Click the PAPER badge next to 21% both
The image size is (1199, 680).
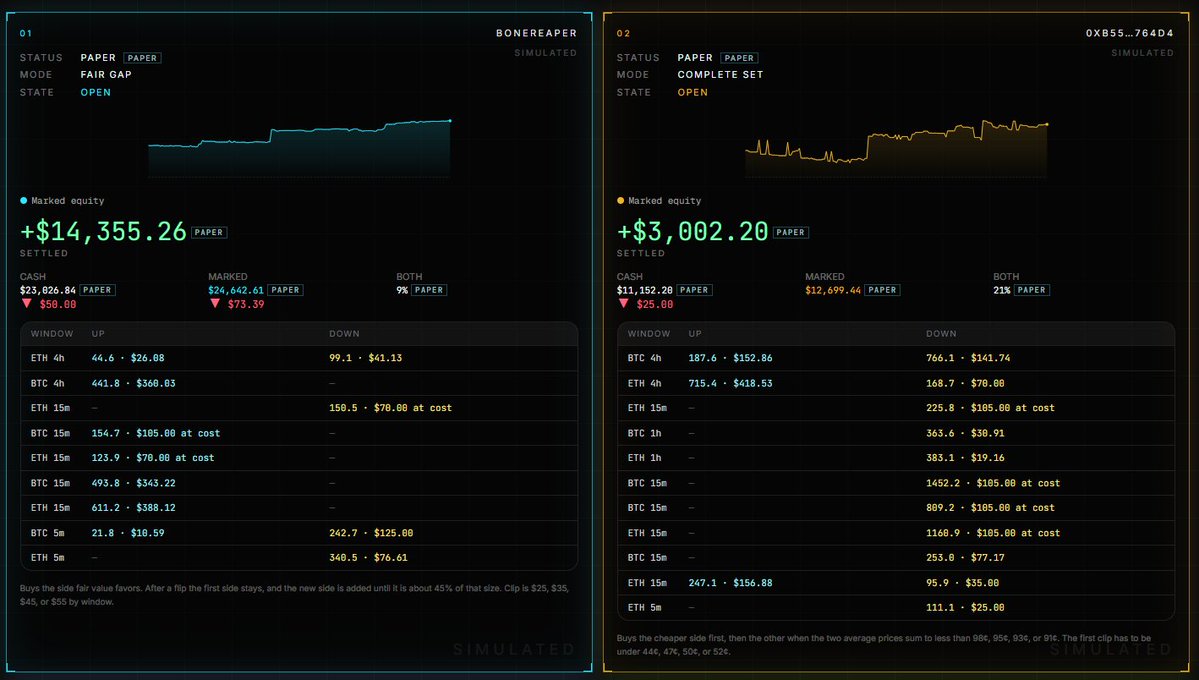(x=1032, y=290)
